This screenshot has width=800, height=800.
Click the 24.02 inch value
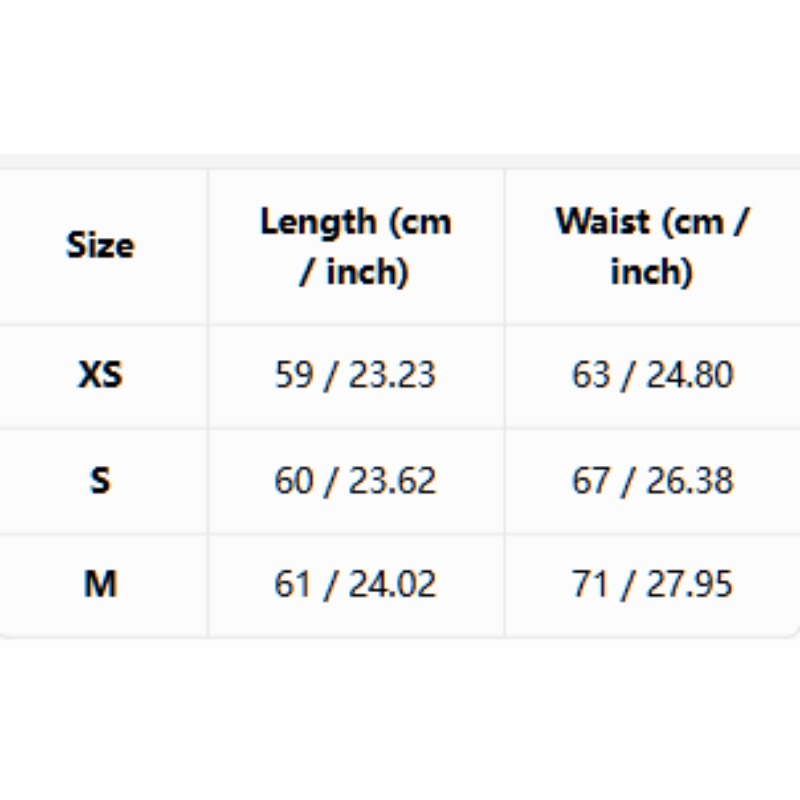coord(392,584)
